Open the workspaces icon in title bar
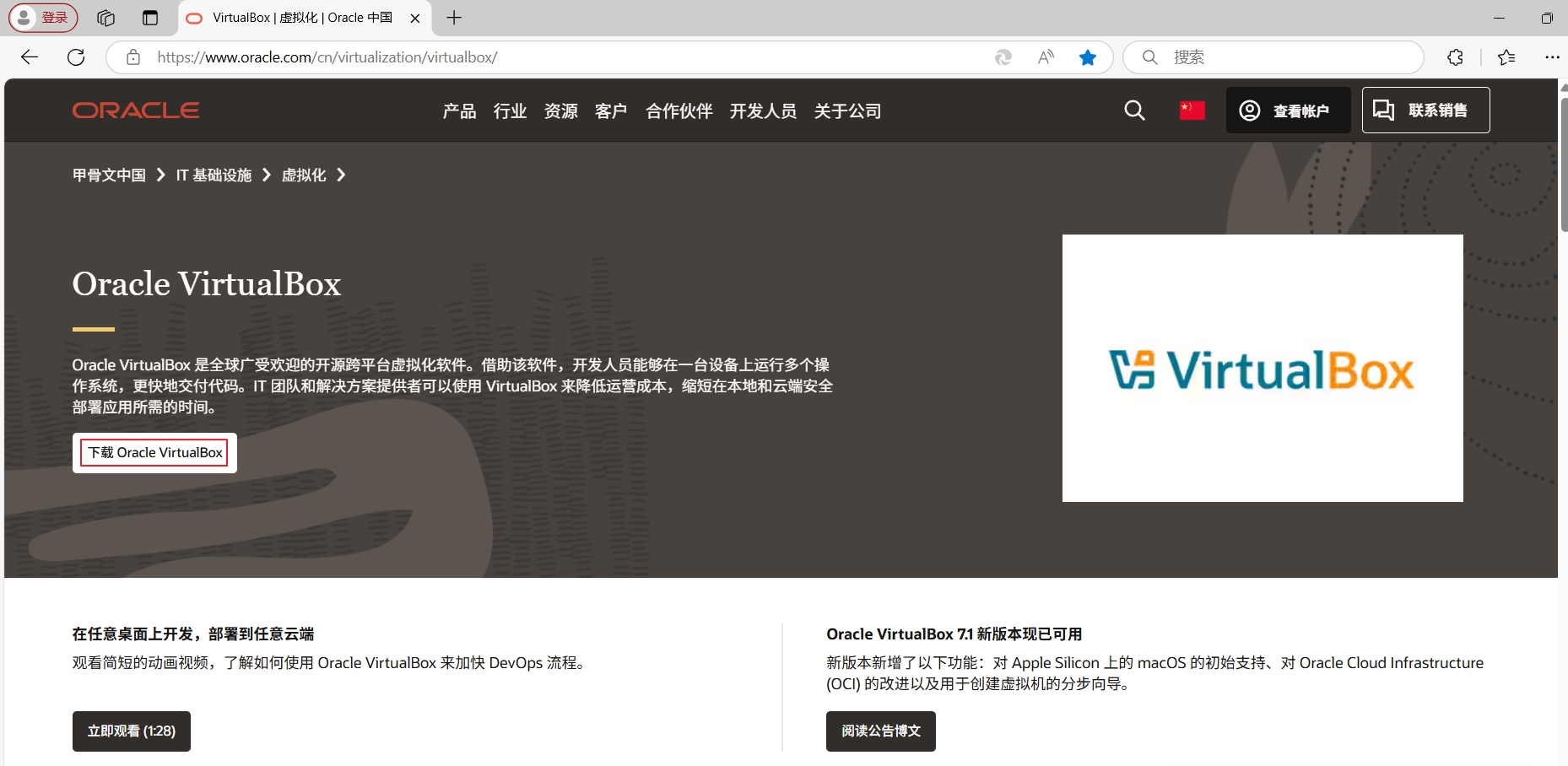Screen dimensions: 1568x766 tap(105, 18)
